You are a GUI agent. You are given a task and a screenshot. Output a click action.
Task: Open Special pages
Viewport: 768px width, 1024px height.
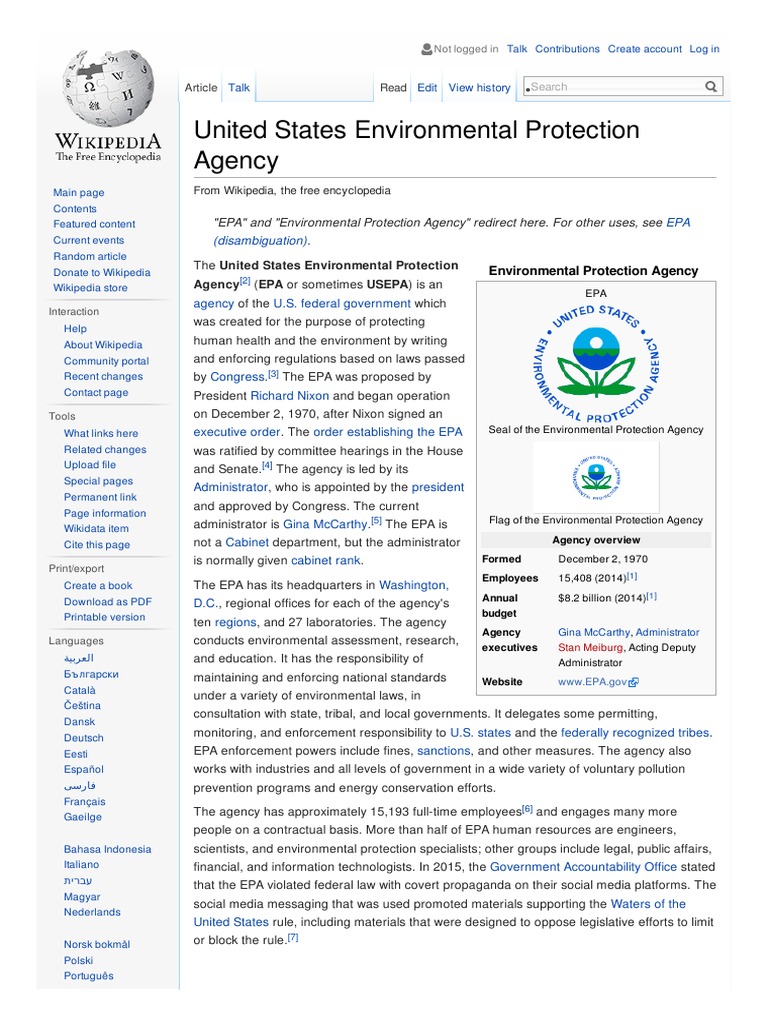[98, 481]
